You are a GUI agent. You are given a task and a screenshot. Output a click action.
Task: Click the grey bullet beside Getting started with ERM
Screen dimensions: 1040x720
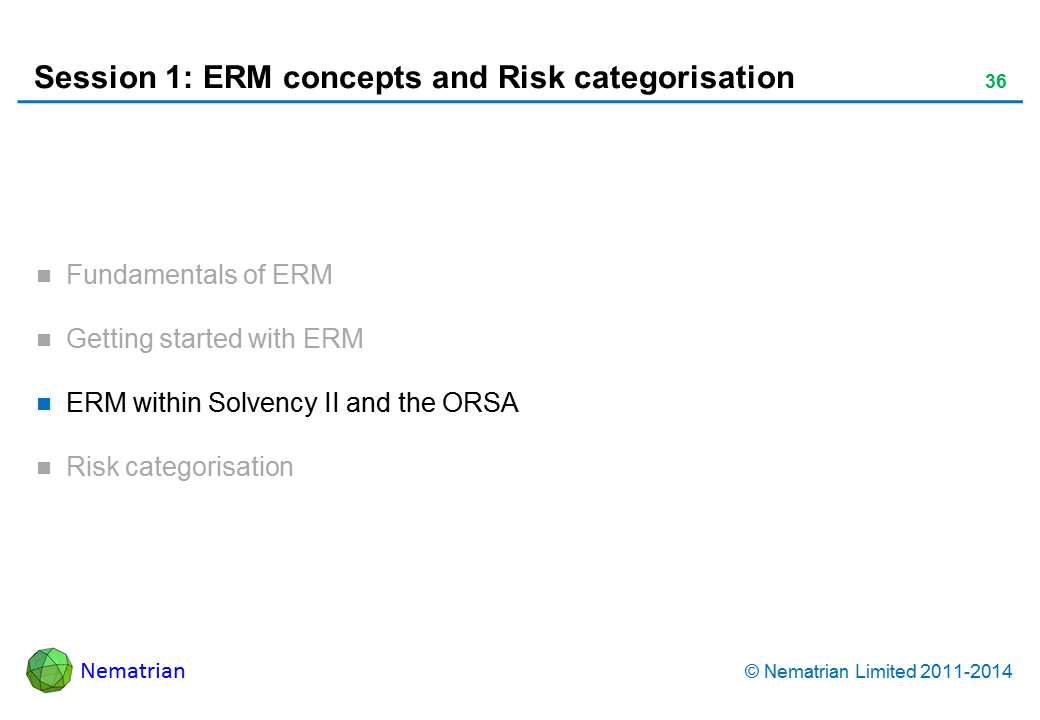44,341
